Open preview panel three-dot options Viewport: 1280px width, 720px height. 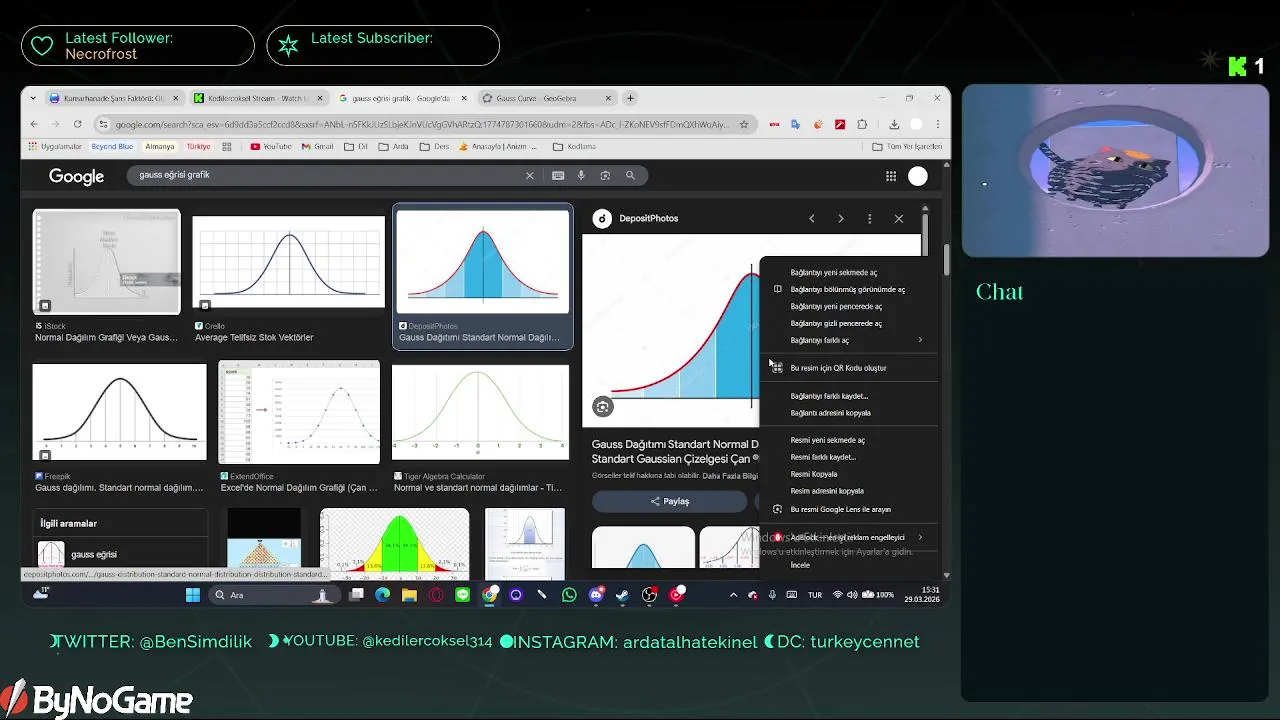(x=869, y=218)
